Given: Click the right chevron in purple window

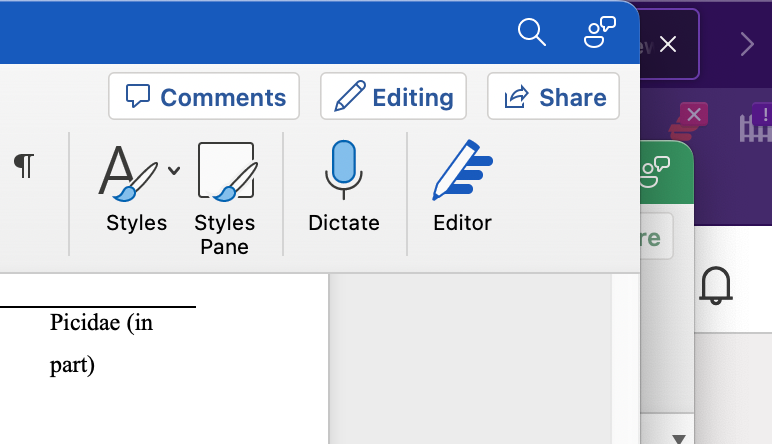Looking at the screenshot, I should click(747, 43).
